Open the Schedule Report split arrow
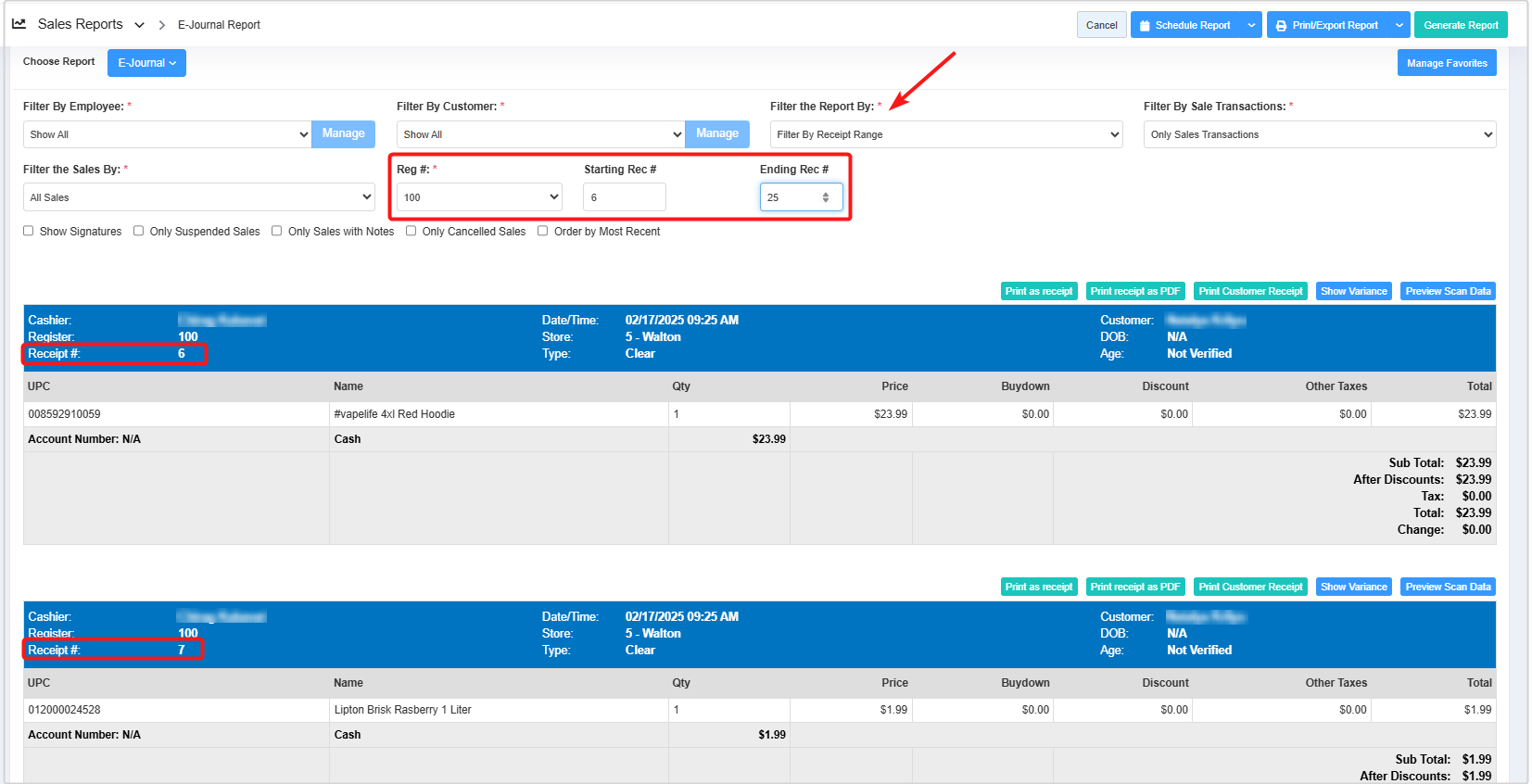1532x784 pixels. [1251, 25]
